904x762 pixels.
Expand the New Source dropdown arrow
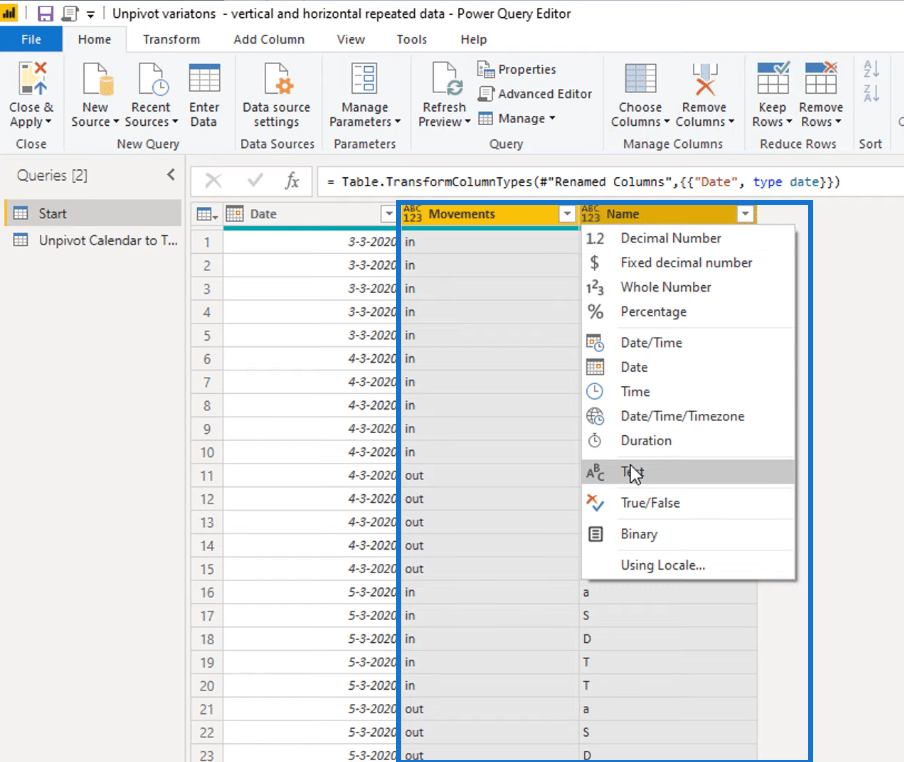point(116,122)
